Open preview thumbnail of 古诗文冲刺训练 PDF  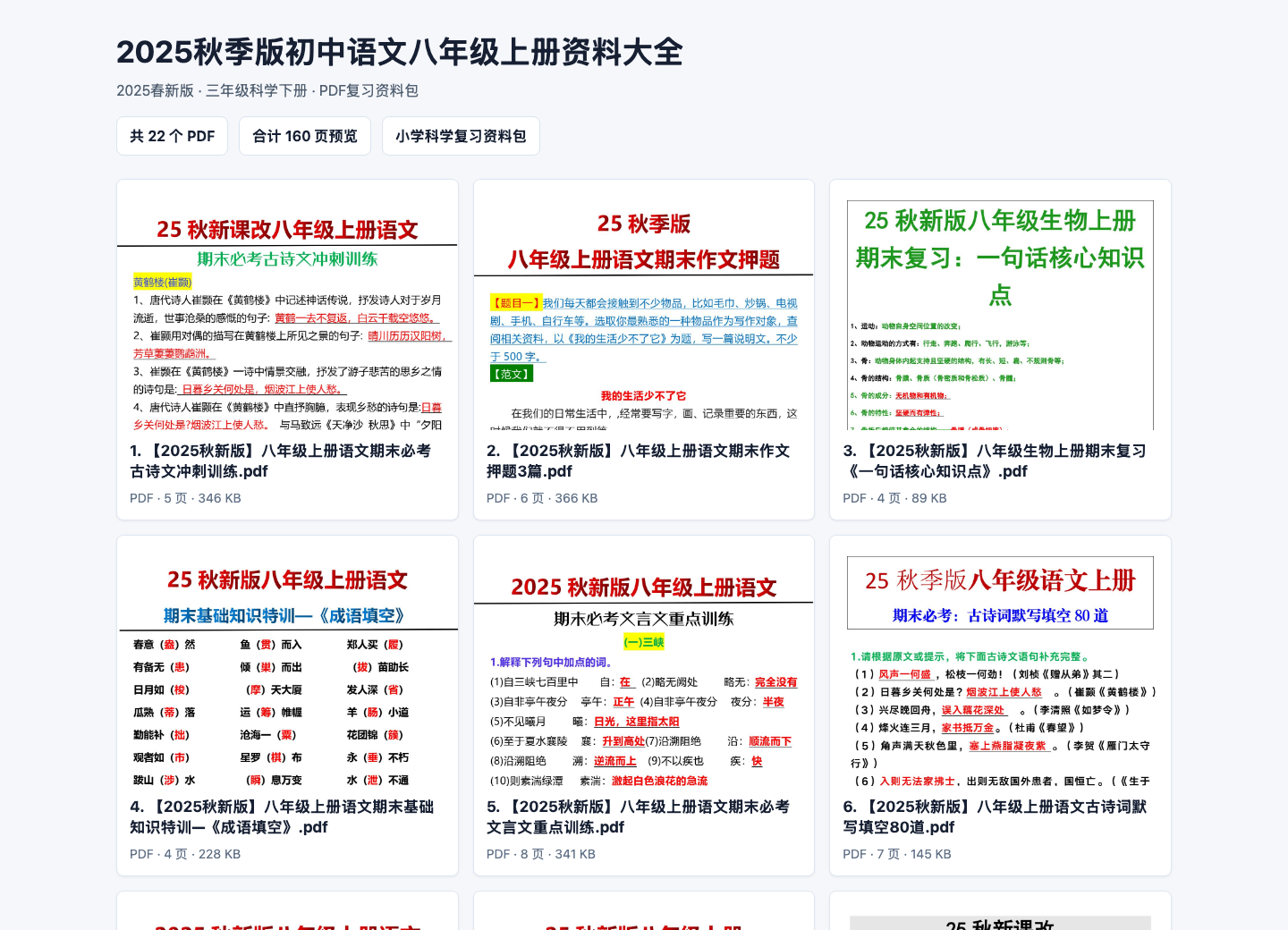[287, 305]
